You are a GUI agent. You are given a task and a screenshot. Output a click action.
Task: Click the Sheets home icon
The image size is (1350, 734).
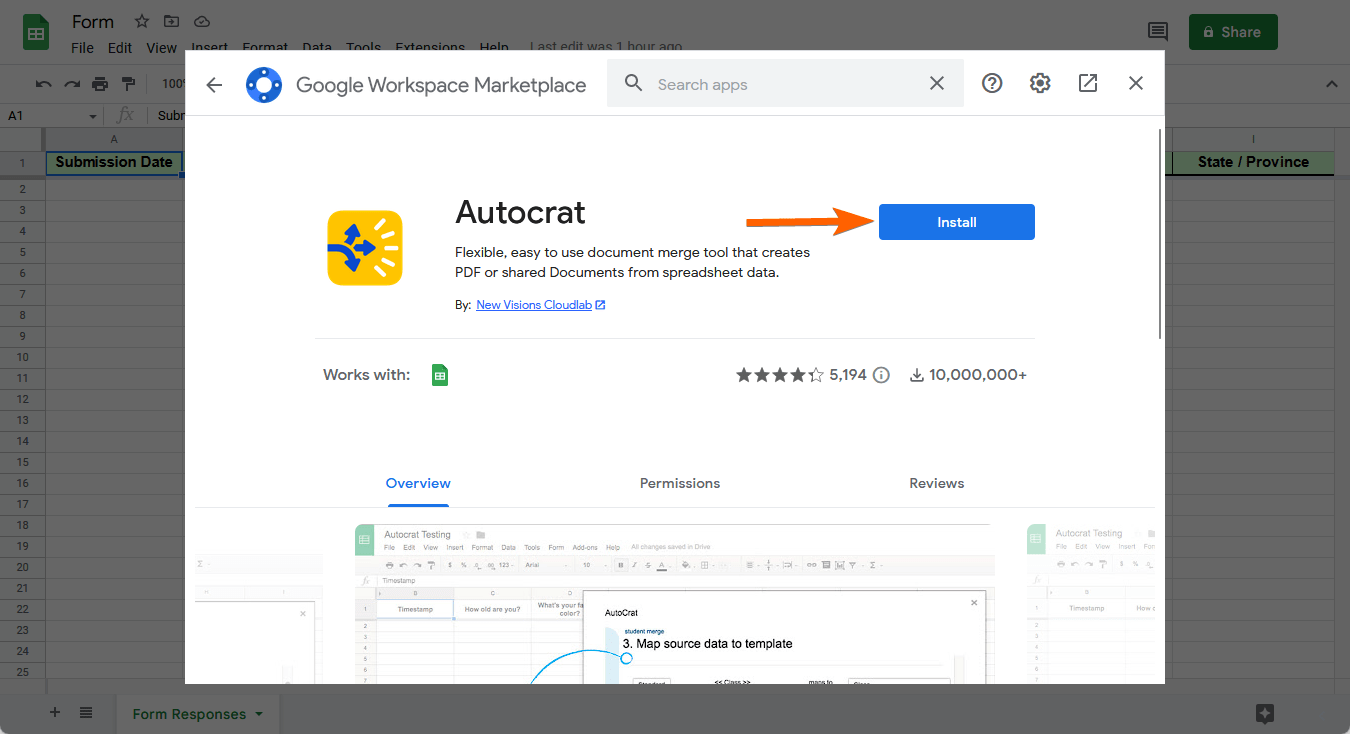(37, 32)
